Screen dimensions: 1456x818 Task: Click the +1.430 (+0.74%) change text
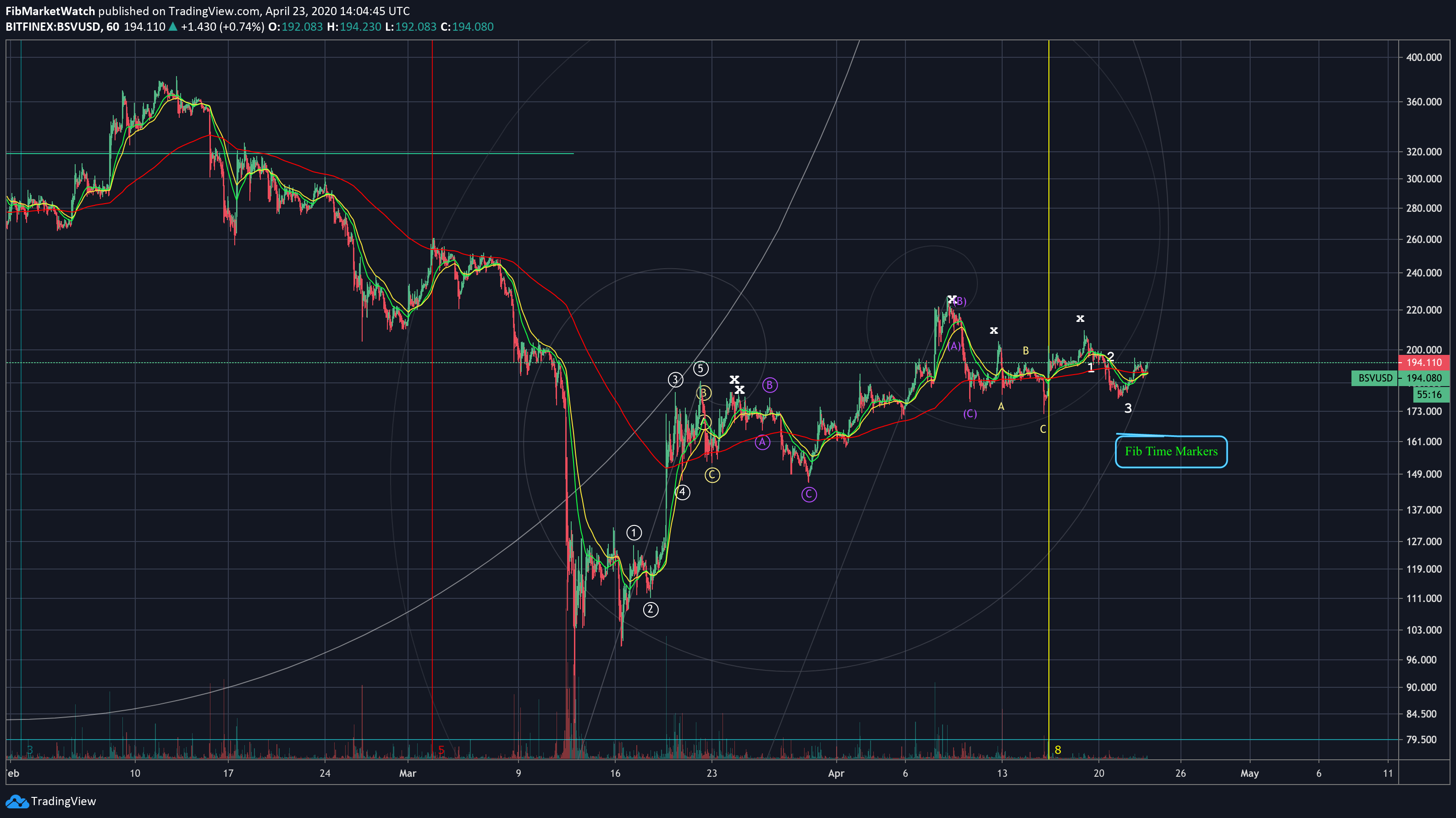222,27
